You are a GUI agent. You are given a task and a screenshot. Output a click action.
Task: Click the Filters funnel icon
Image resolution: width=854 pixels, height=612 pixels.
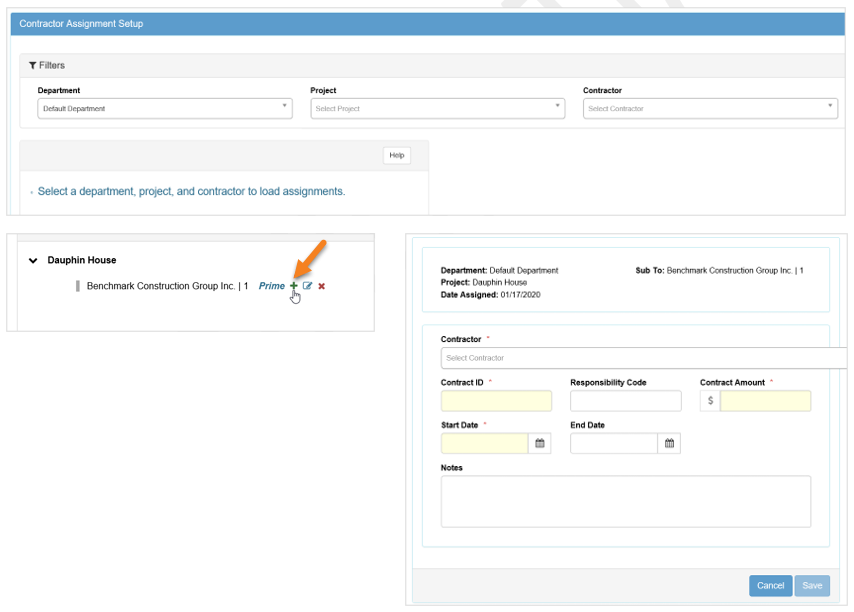click(x=33, y=65)
